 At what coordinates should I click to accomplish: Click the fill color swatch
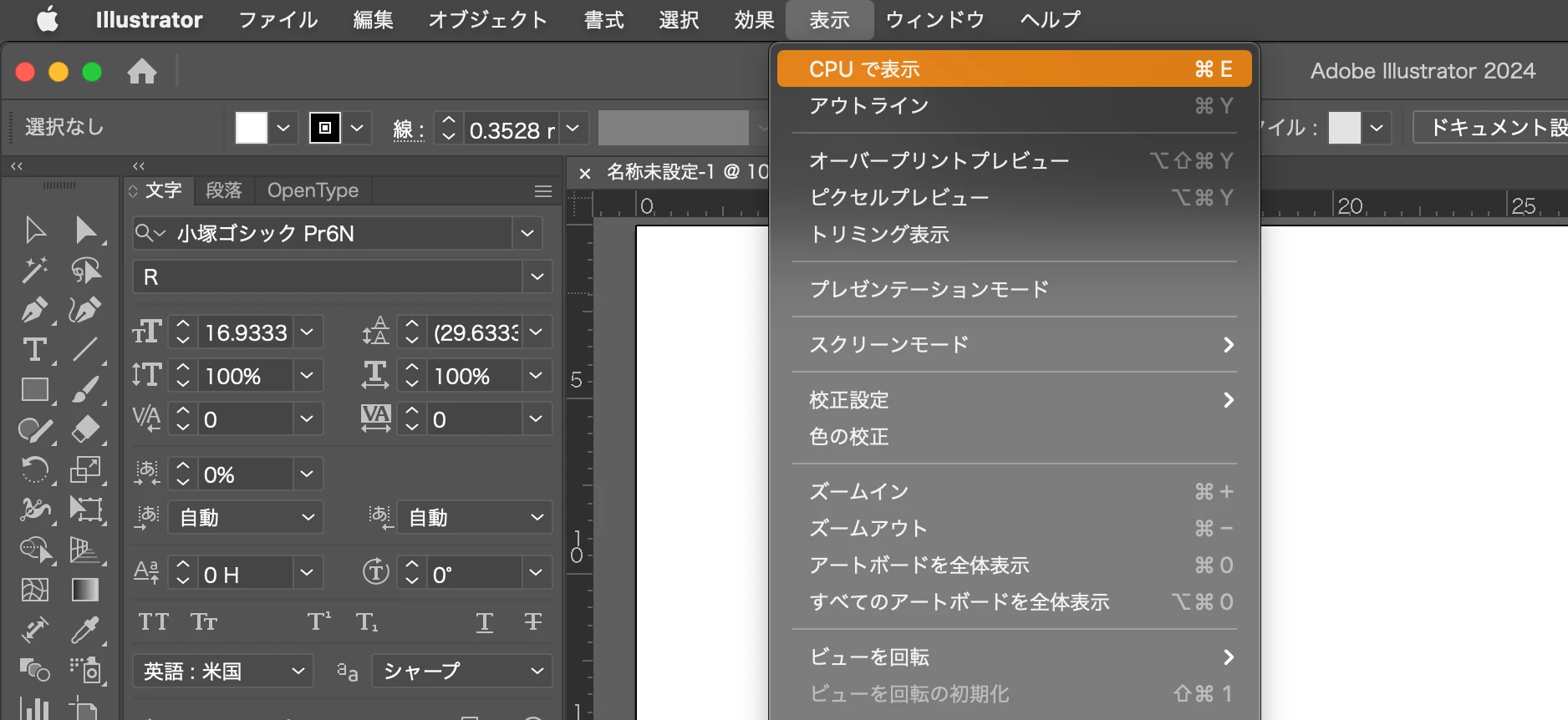pos(252,128)
